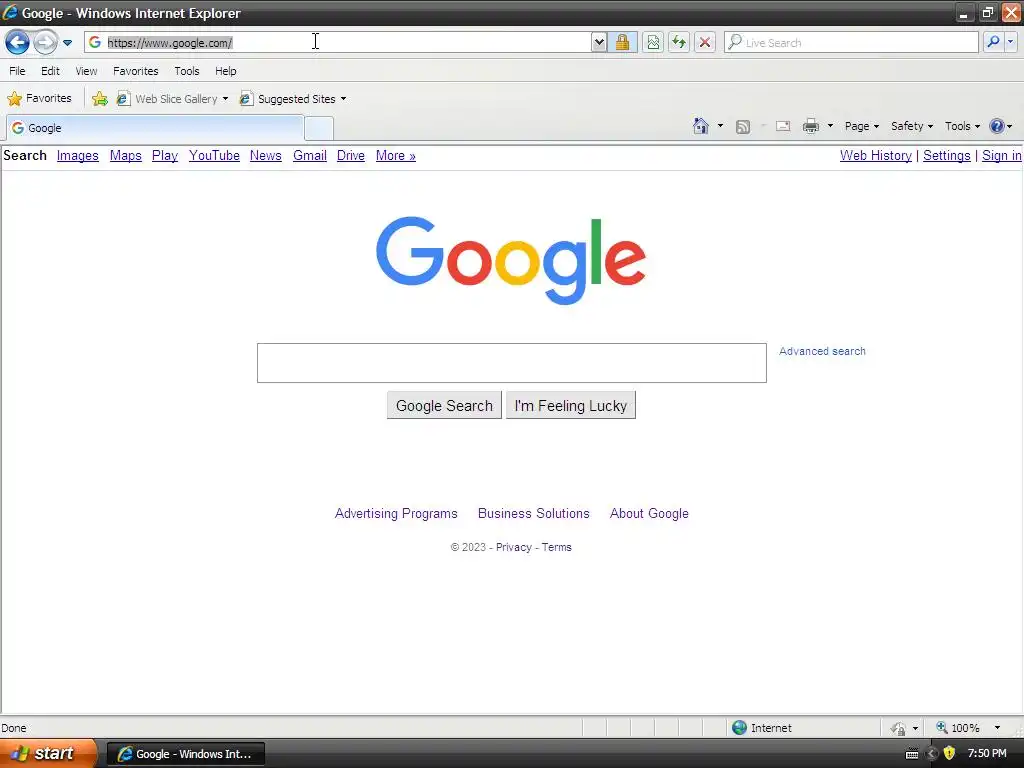Click the Forward navigation arrow

coord(45,42)
